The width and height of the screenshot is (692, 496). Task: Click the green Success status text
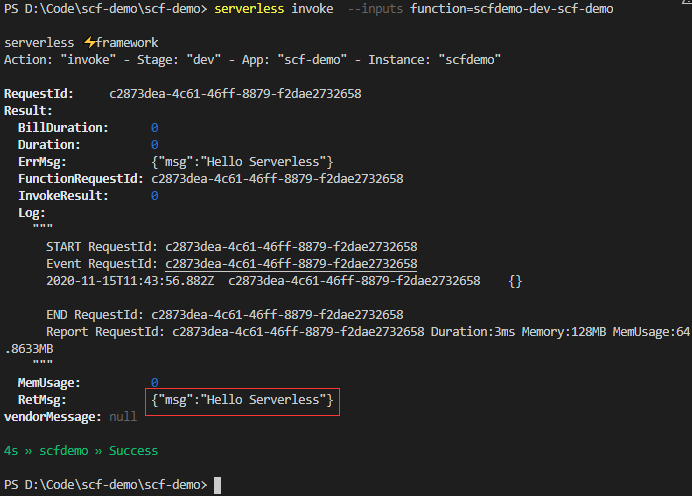click(x=133, y=451)
